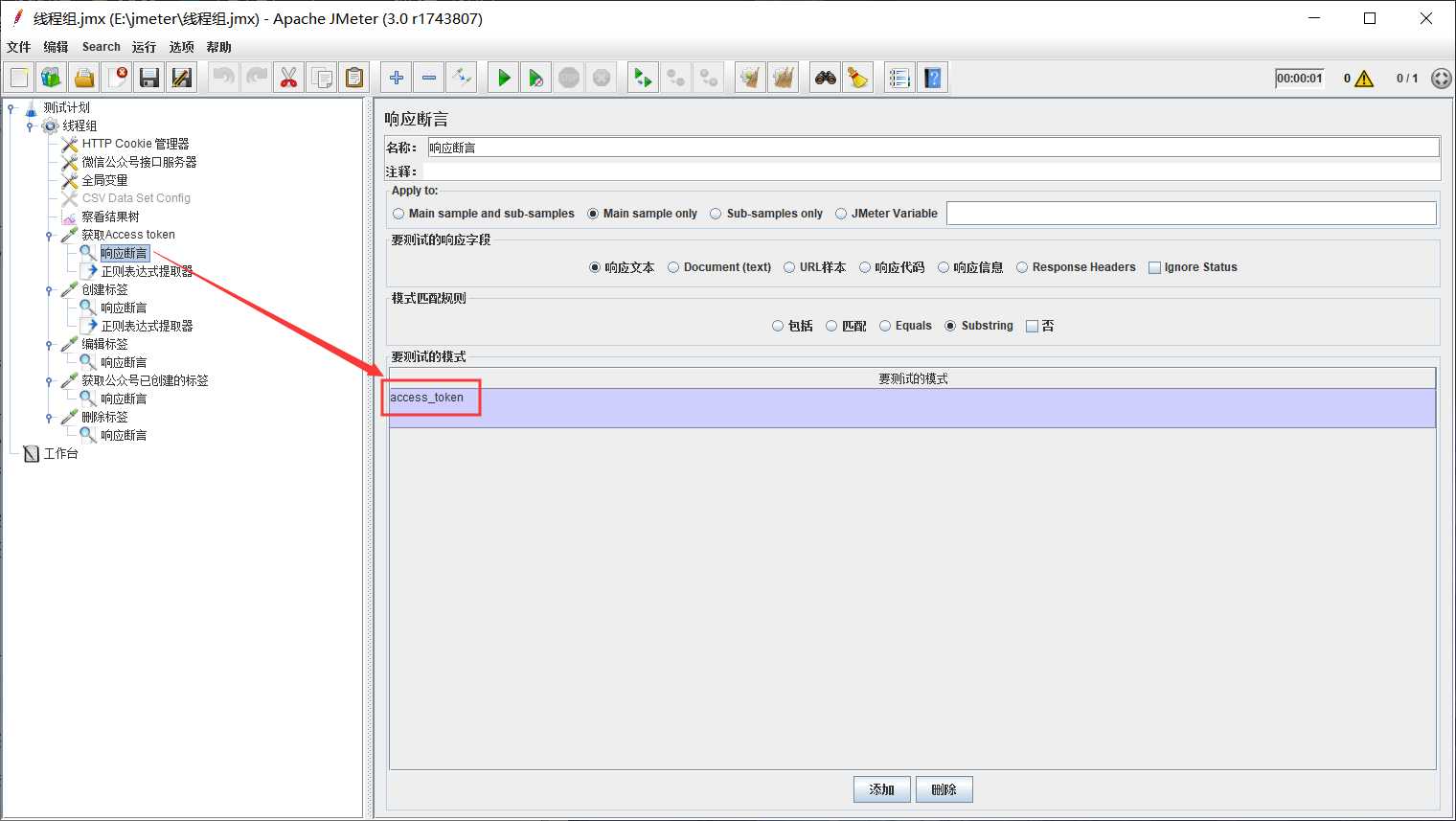Click the blue plus Expand All icon

pos(397,78)
